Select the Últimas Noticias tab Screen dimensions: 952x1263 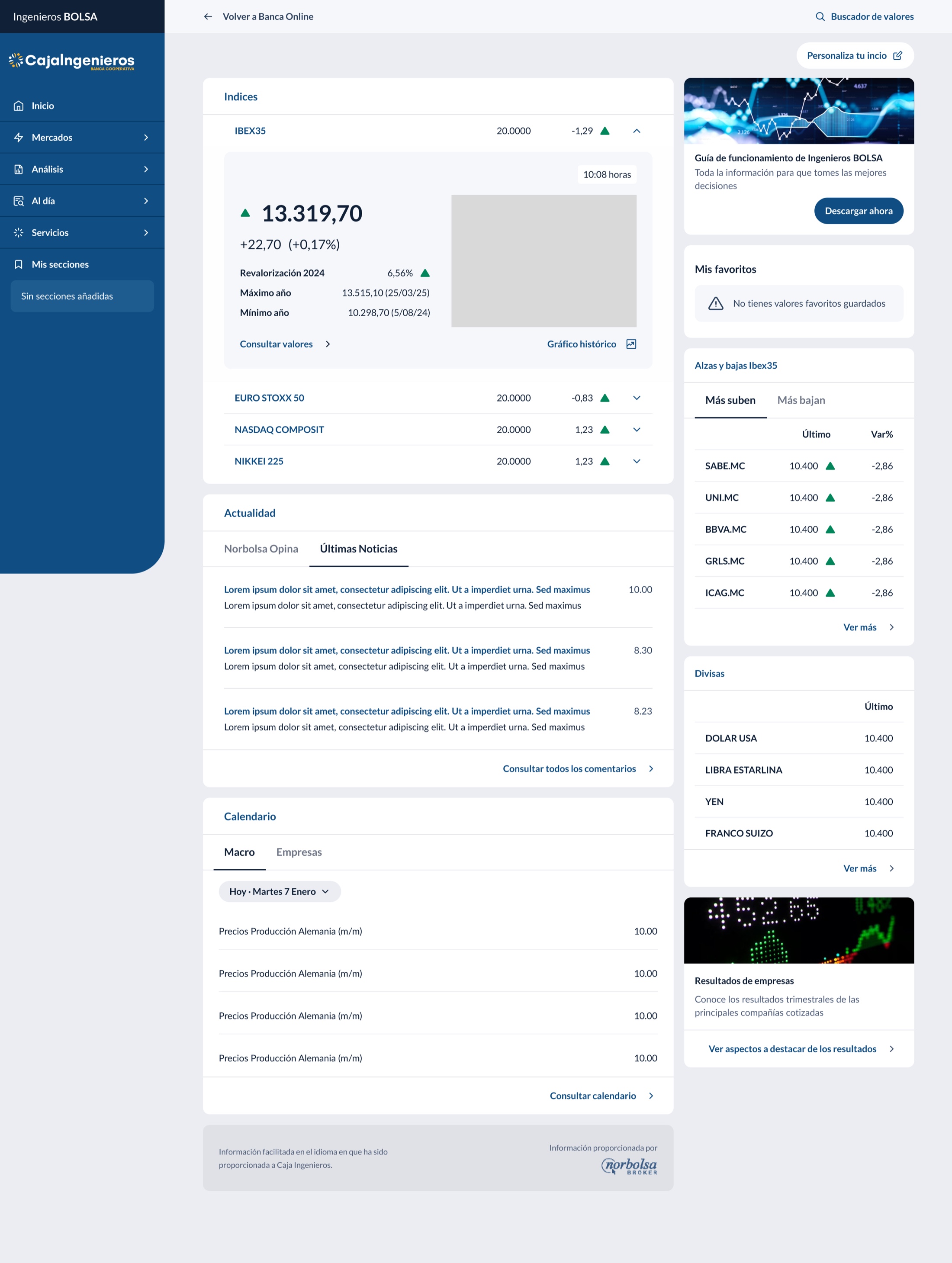coord(359,549)
